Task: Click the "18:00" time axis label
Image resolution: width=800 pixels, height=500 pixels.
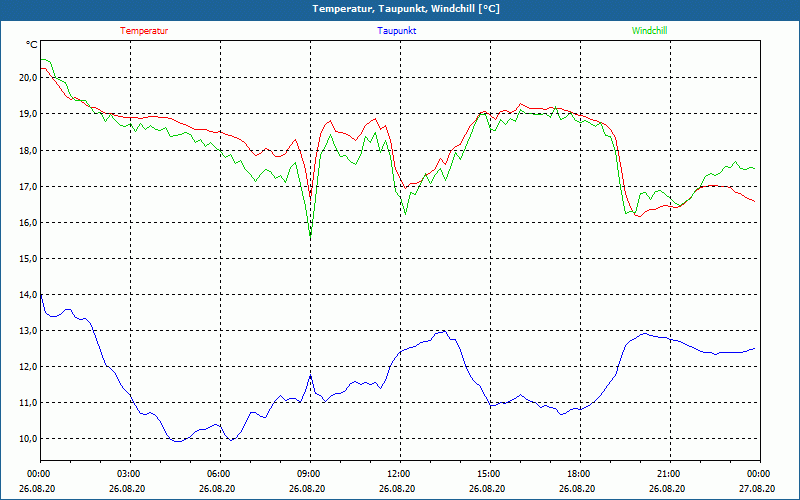Action: pos(577,474)
